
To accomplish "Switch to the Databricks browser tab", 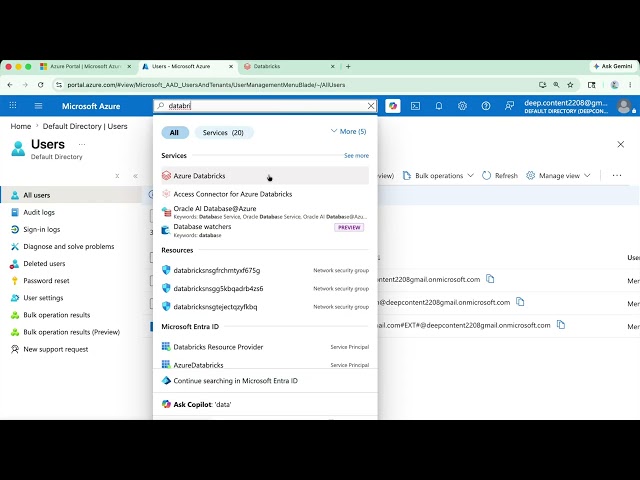I will pos(289,66).
